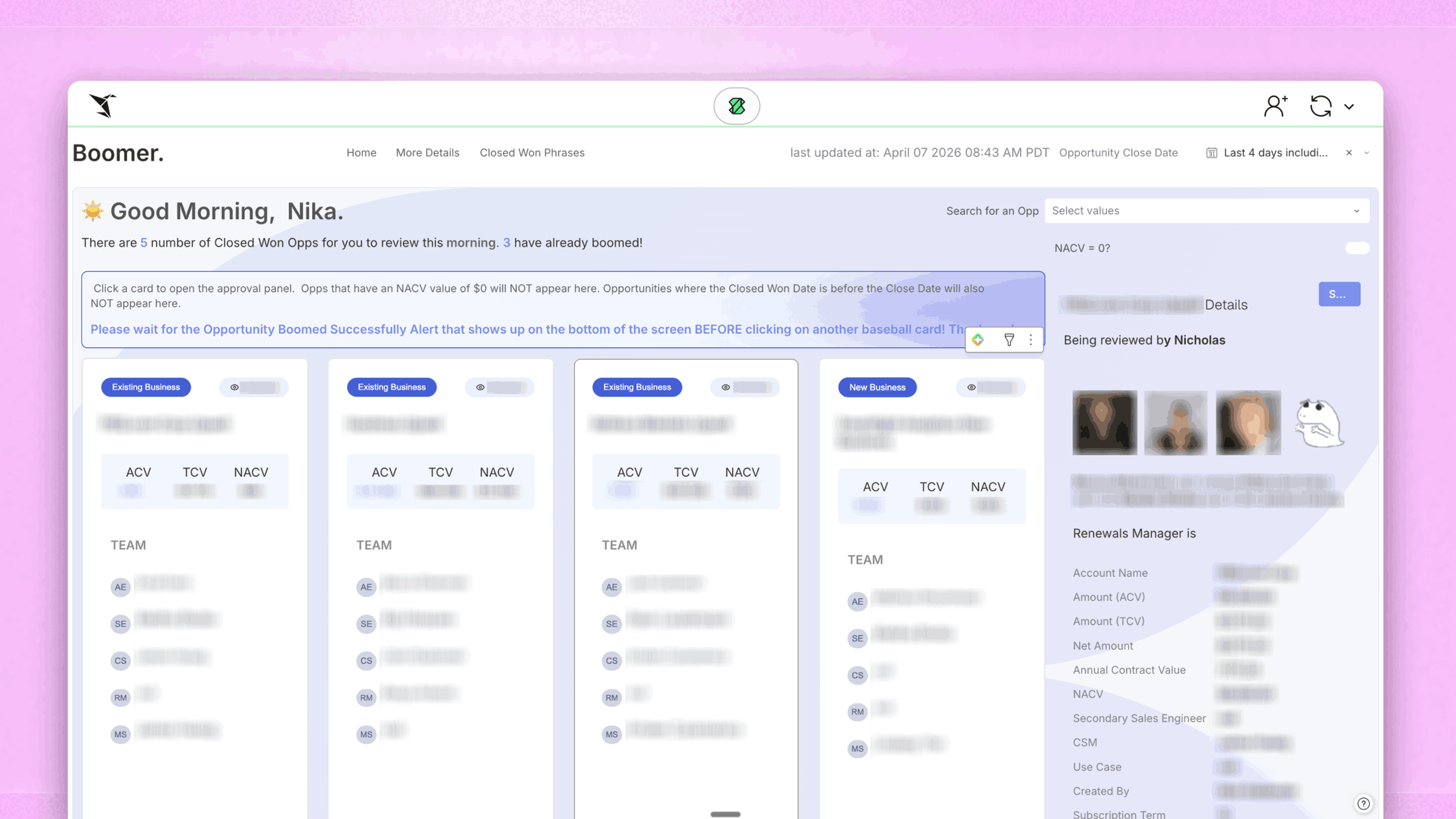Click the third team photo thumbnail
This screenshot has height=819, width=1456.
pos(1248,422)
